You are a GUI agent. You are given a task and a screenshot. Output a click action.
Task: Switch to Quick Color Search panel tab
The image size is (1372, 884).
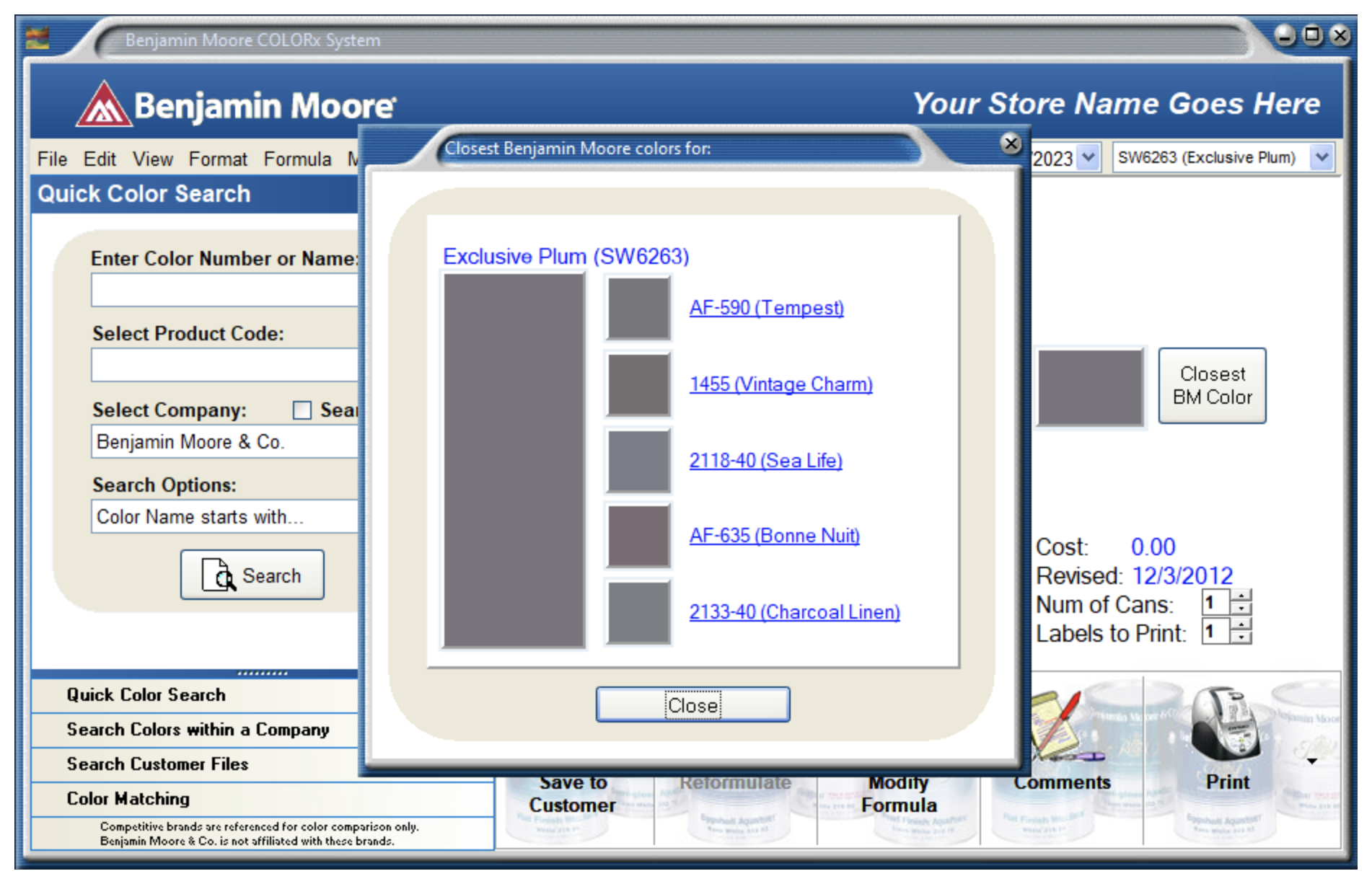pyautogui.click(x=195, y=695)
